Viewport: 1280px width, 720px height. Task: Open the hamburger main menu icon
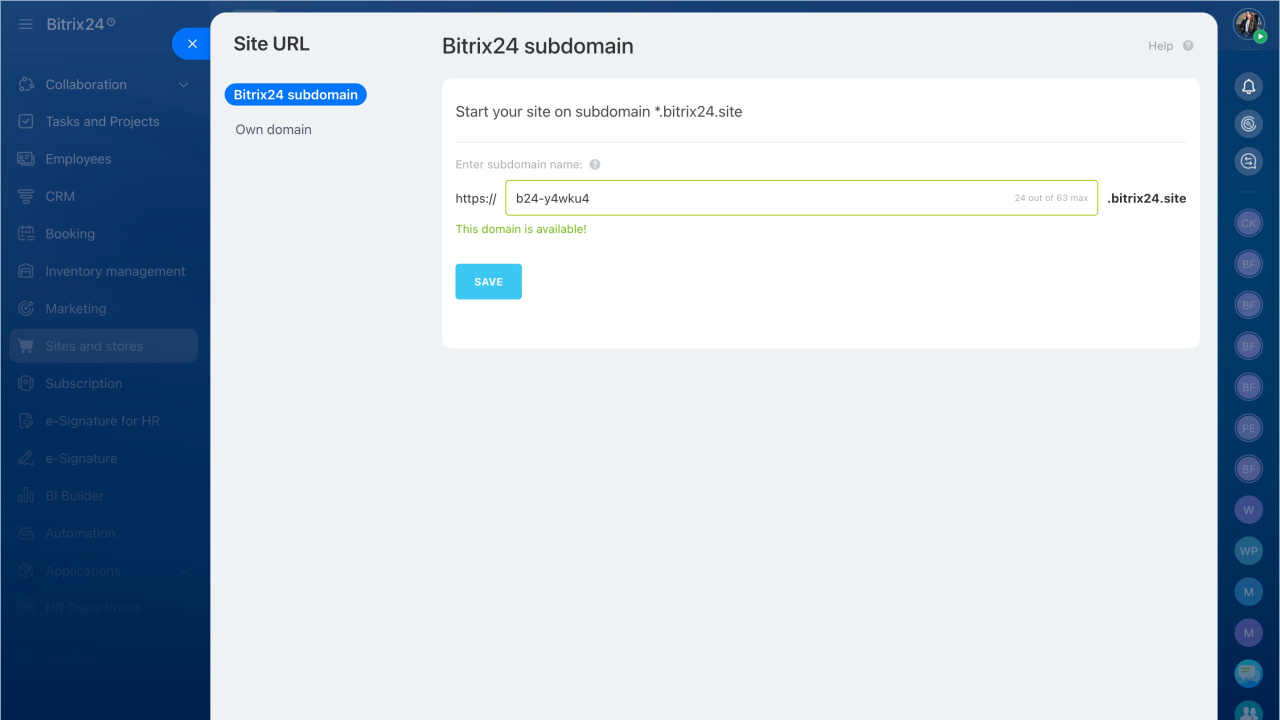26,24
